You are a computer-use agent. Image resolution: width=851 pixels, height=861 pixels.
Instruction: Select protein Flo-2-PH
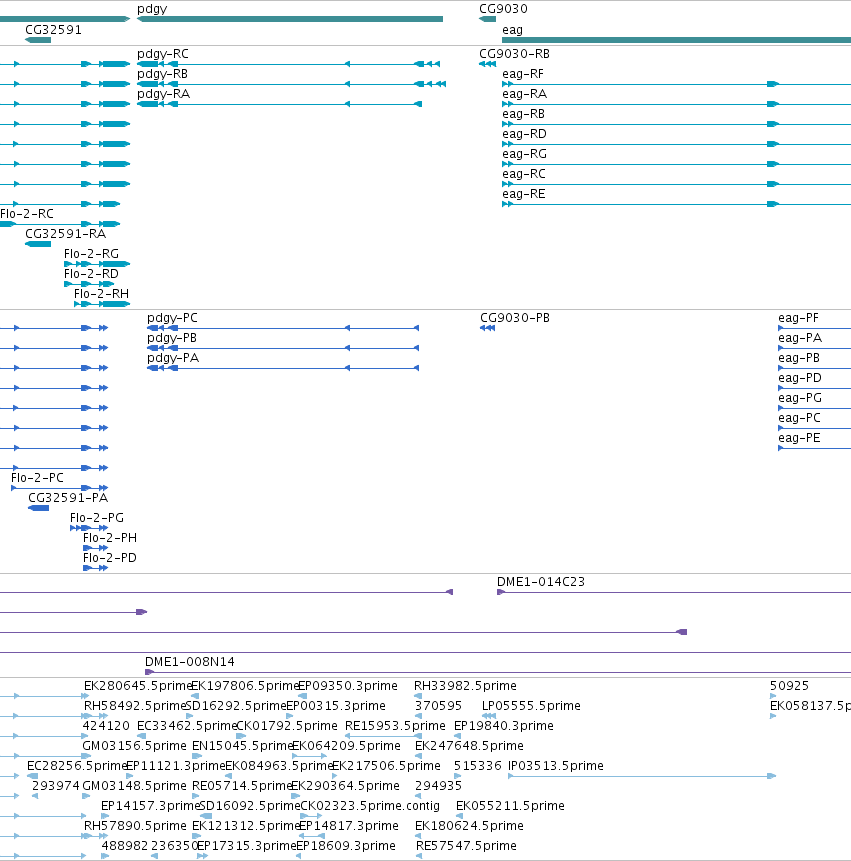coord(96,548)
